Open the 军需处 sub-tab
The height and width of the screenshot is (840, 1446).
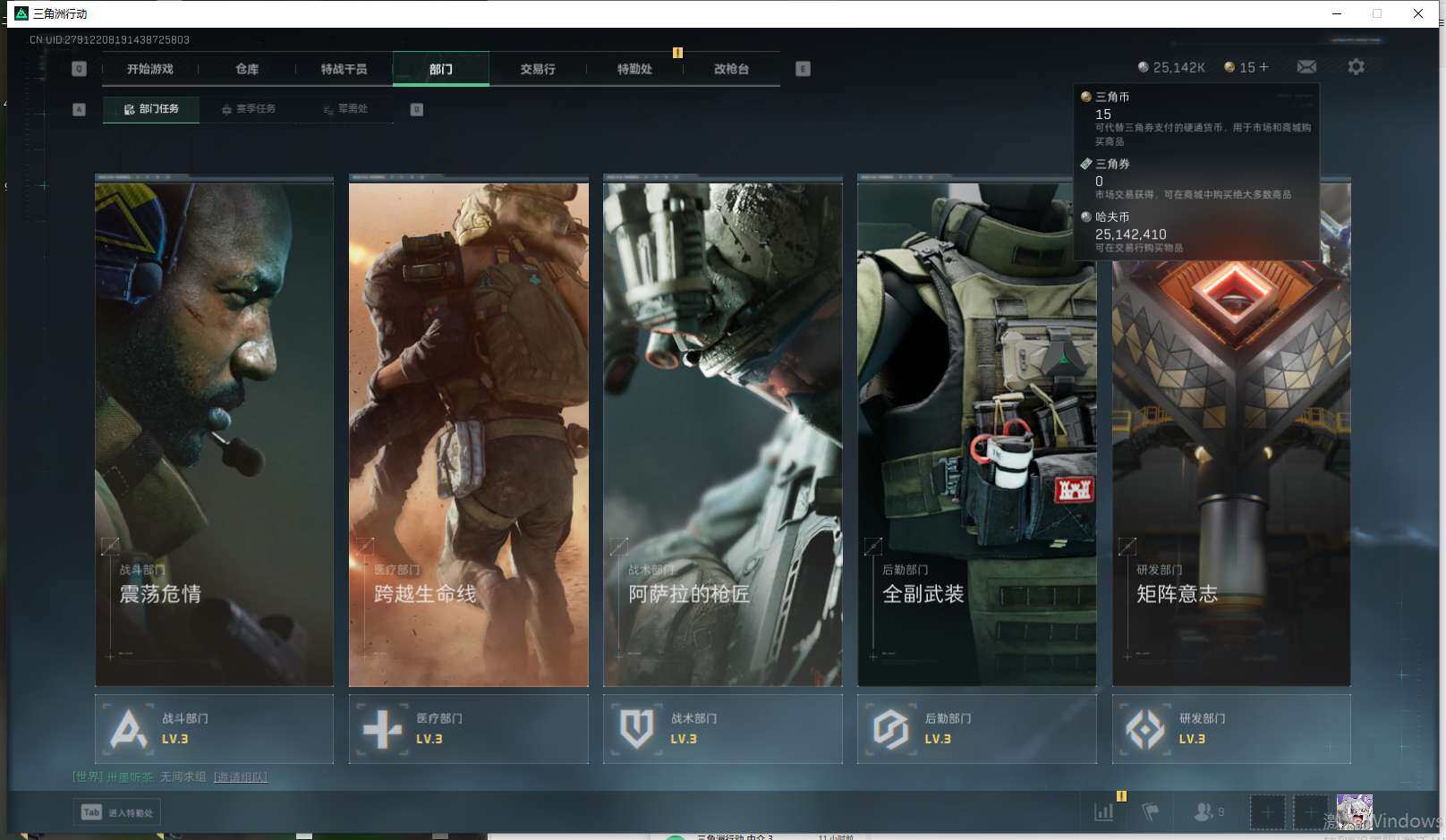345,109
